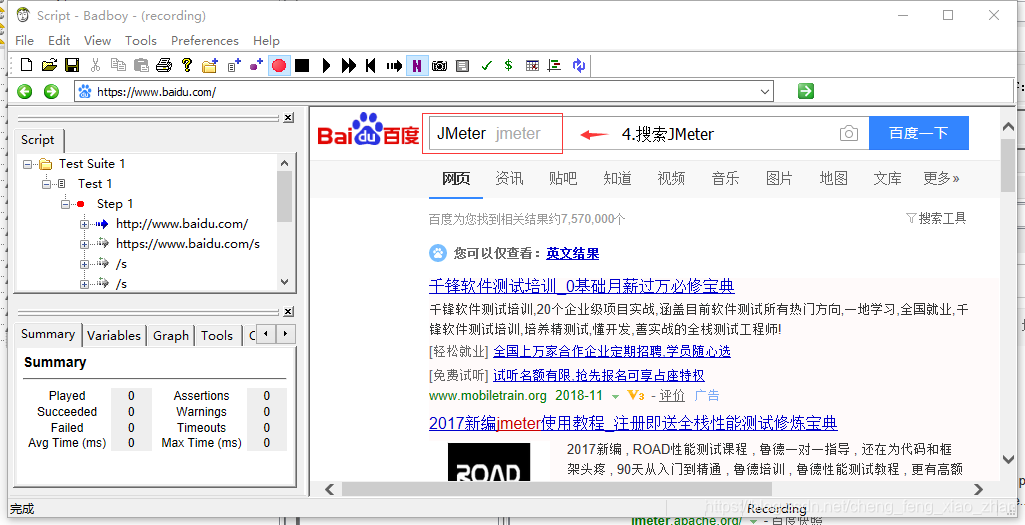Select Step 1 in the script tree
Screen dimensions: 1025x525
click(x=115, y=204)
